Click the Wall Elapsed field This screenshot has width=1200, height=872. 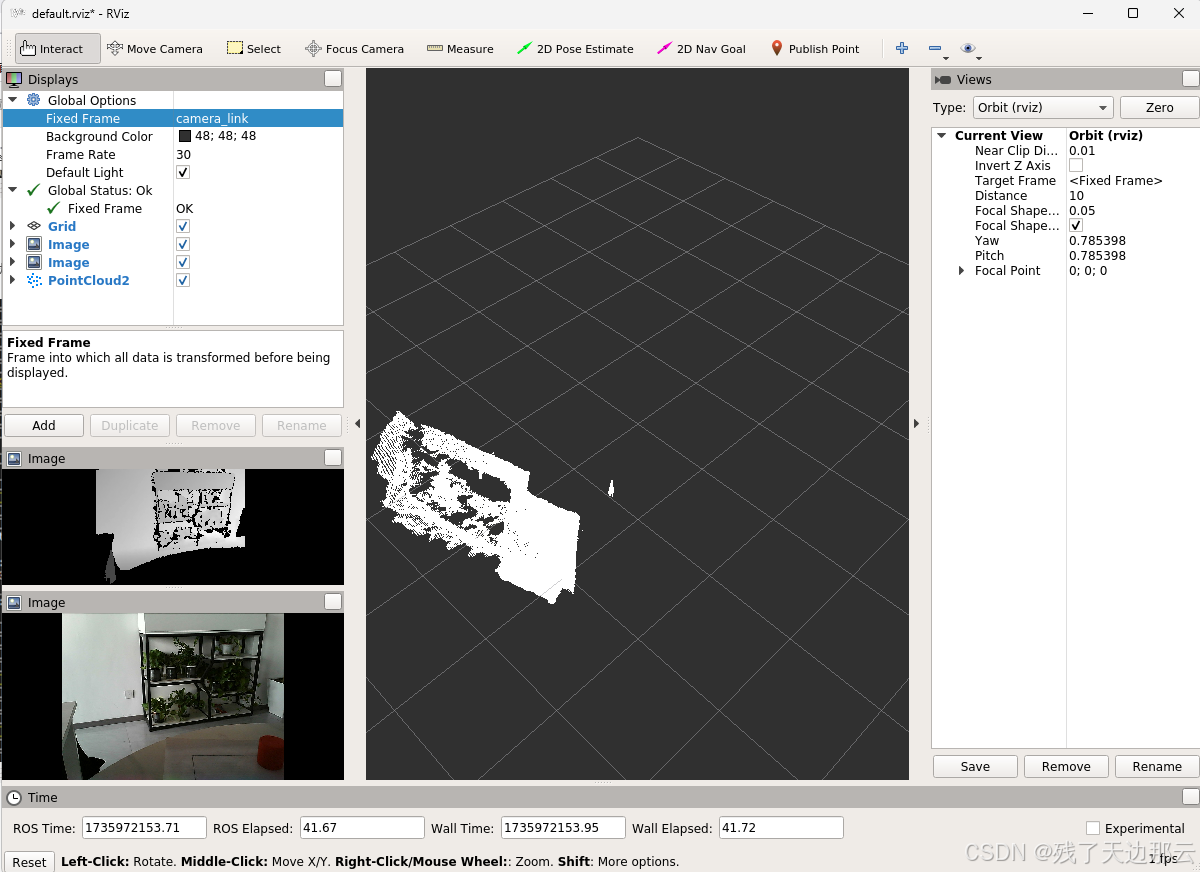coord(781,828)
